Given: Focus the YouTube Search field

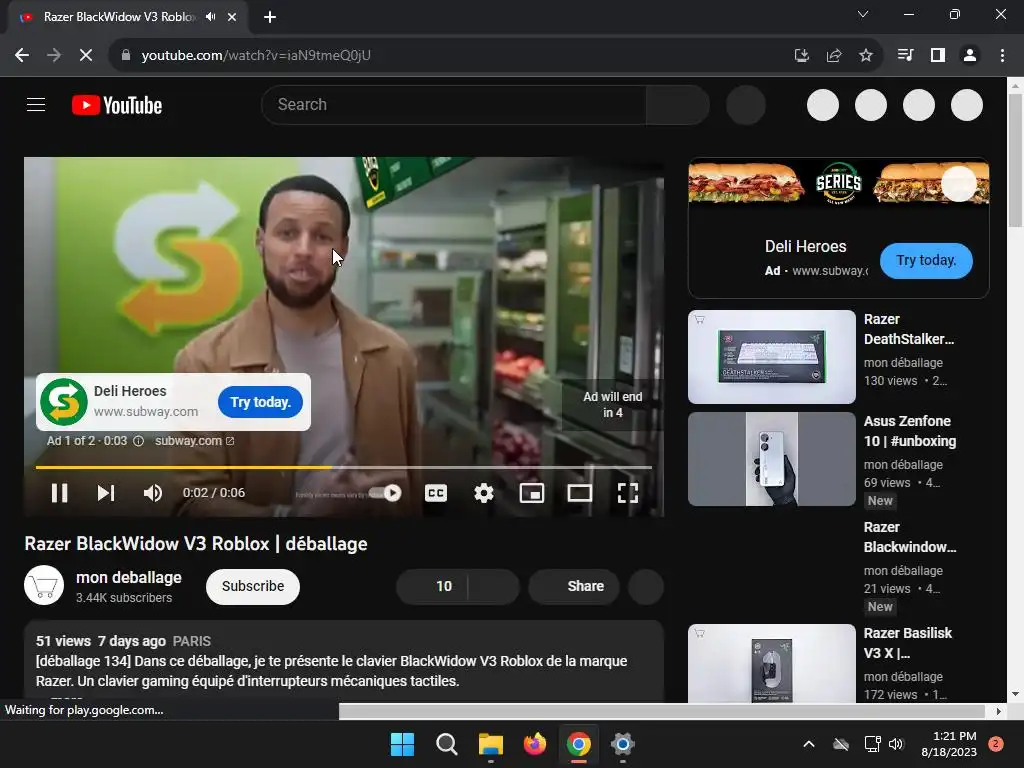Looking at the screenshot, I should (454, 104).
